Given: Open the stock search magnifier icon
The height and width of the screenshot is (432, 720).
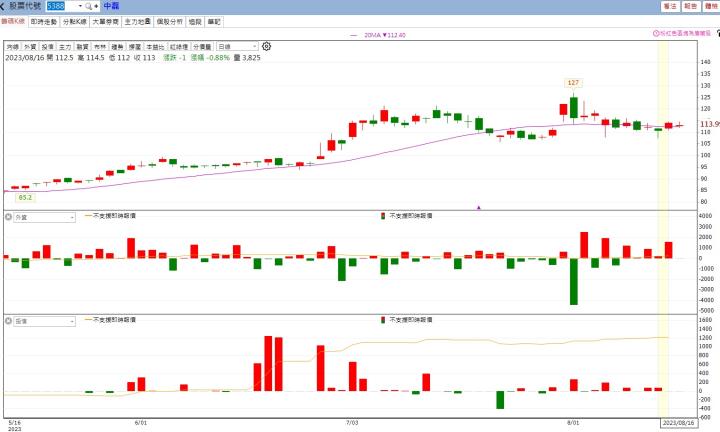Looking at the screenshot, I should click(88, 6).
